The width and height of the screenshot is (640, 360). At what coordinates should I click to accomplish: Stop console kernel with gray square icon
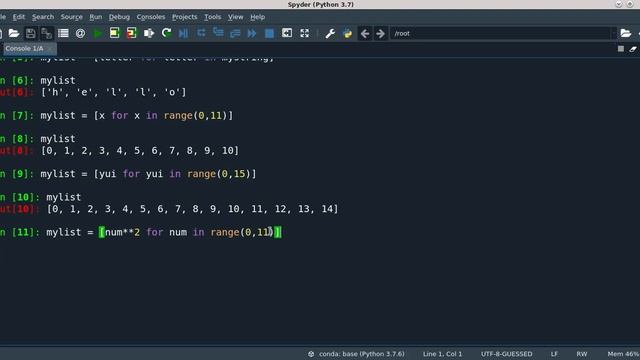(x=621, y=49)
